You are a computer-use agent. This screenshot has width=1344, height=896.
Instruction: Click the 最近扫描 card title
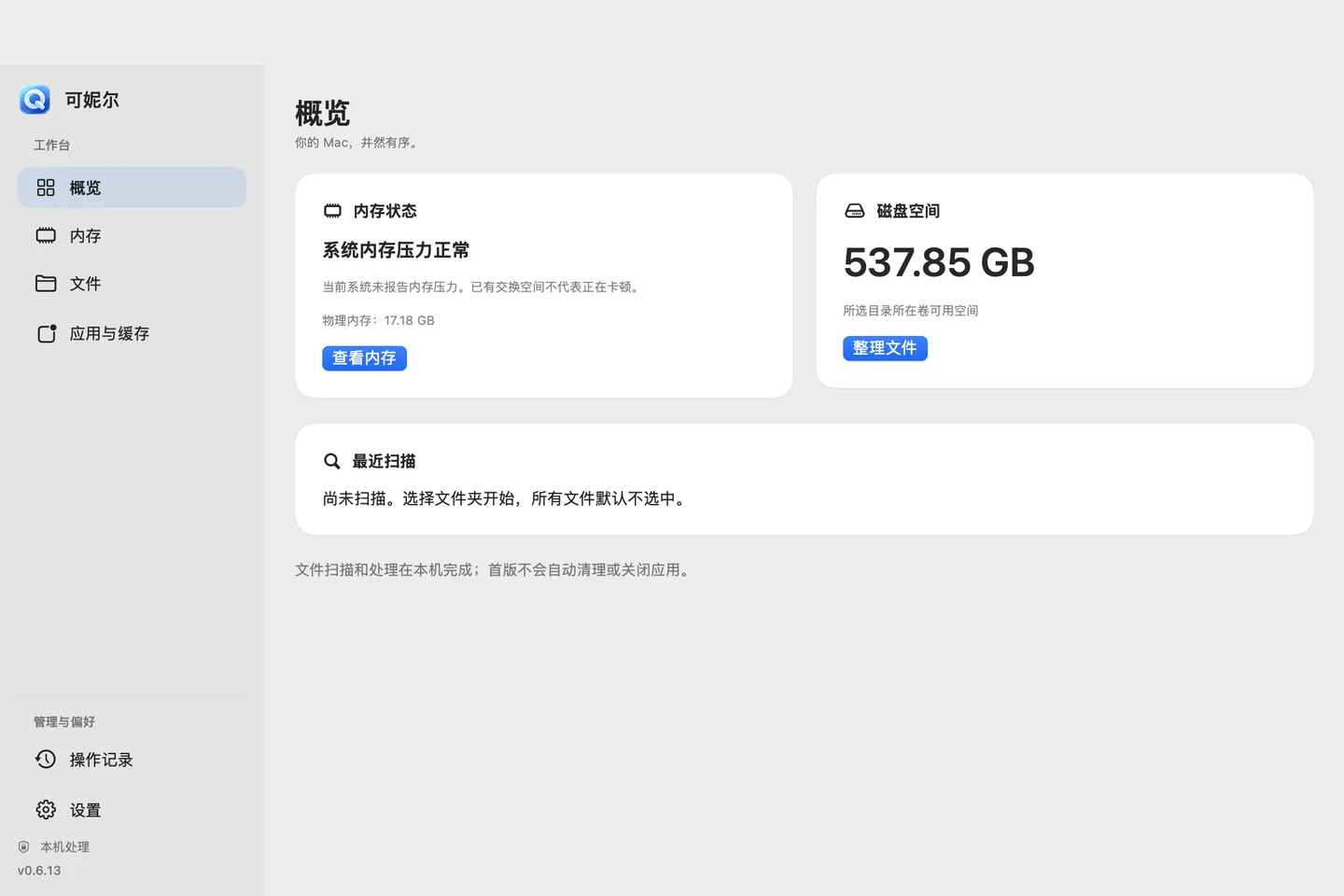pos(384,461)
